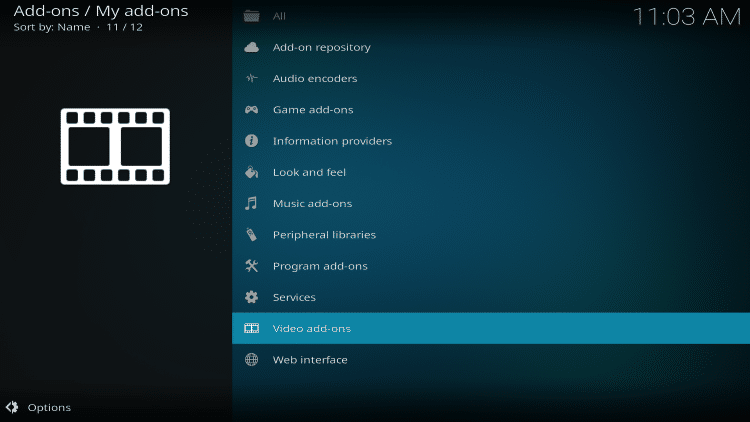Open Video add-ons category
The image size is (750, 422).
tap(311, 329)
